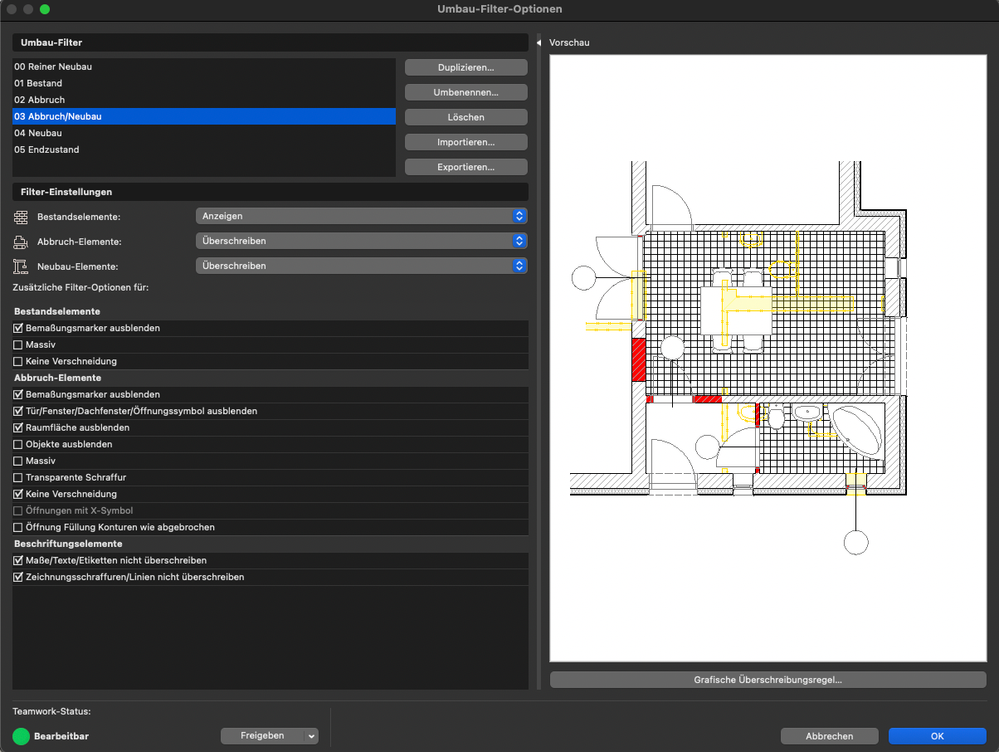Screen dimensions: 999x752
Task: Toggle Tür/Fenster/Dachfenster/Öffnungssymbol ausblenden checkbox
Action: tap(18, 411)
